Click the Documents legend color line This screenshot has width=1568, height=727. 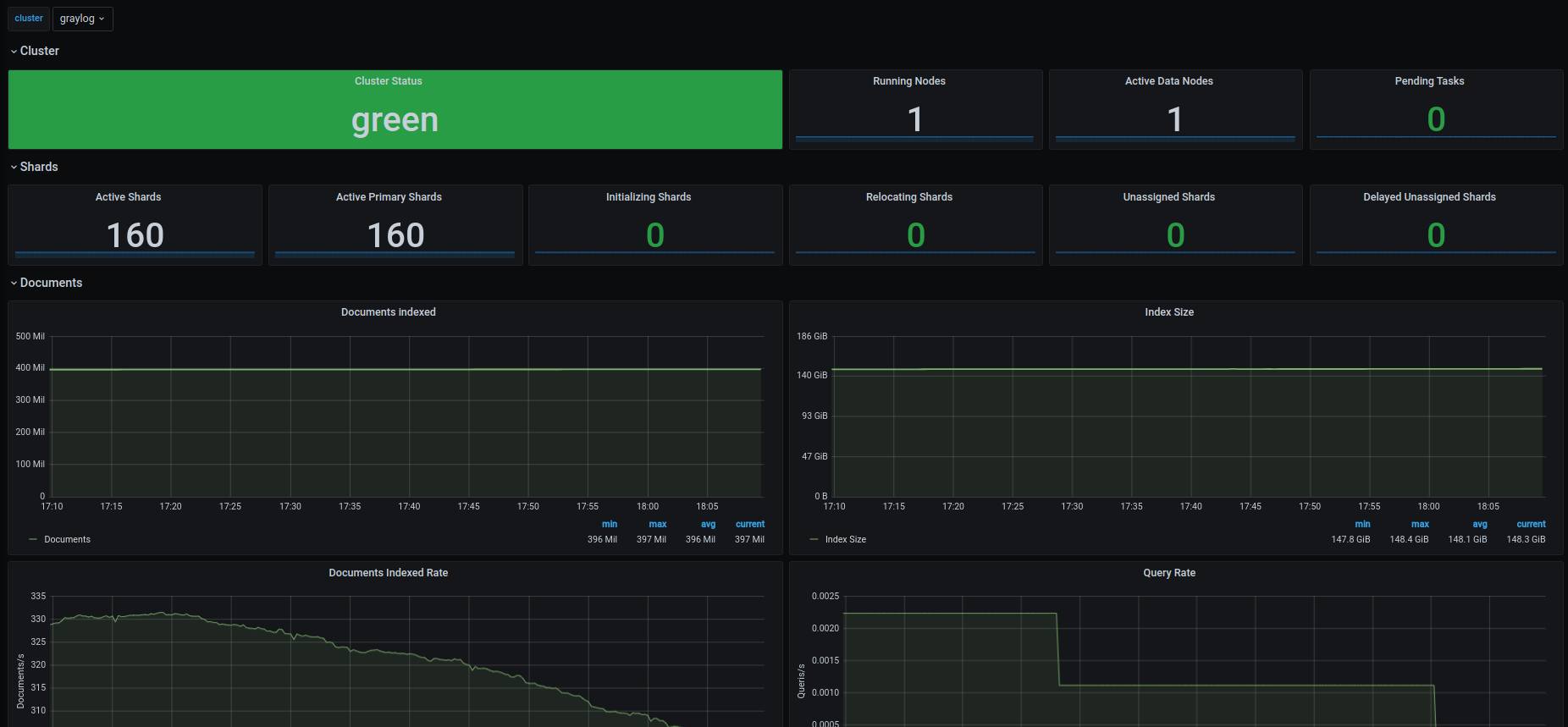point(33,539)
